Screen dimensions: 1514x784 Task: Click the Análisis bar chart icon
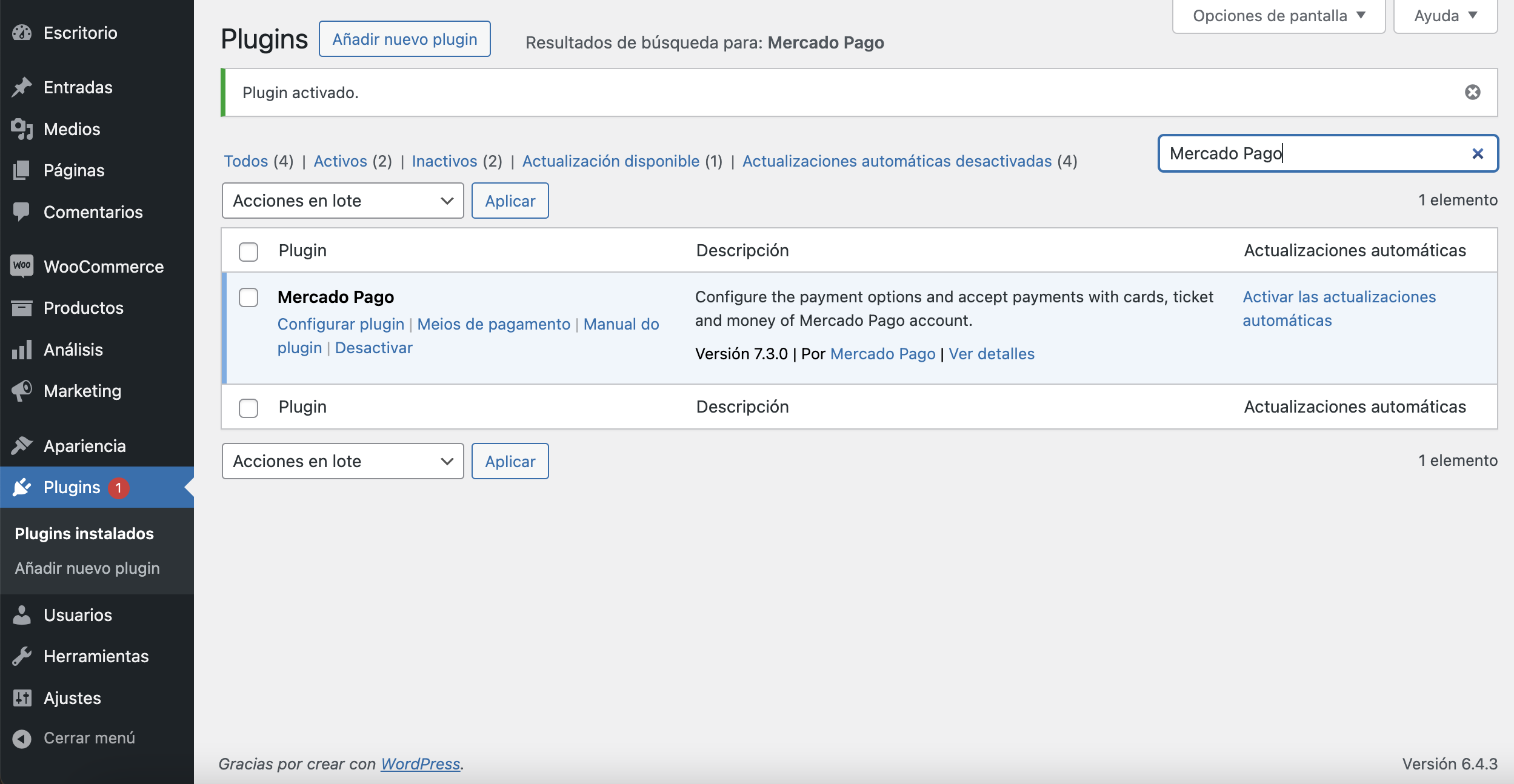pyautogui.click(x=22, y=350)
